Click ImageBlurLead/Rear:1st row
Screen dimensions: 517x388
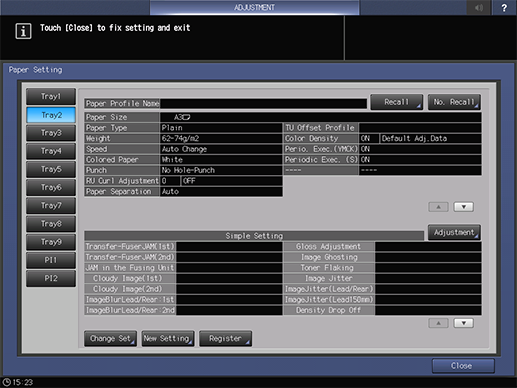(x=183, y=300)
